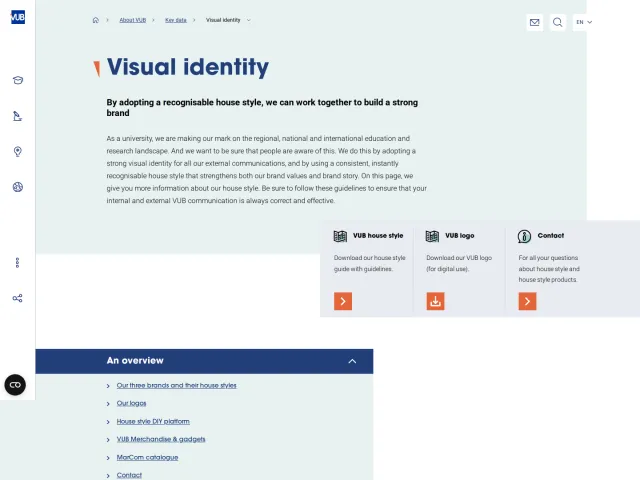Open the EN language dropdown

(x=584, y=22)
